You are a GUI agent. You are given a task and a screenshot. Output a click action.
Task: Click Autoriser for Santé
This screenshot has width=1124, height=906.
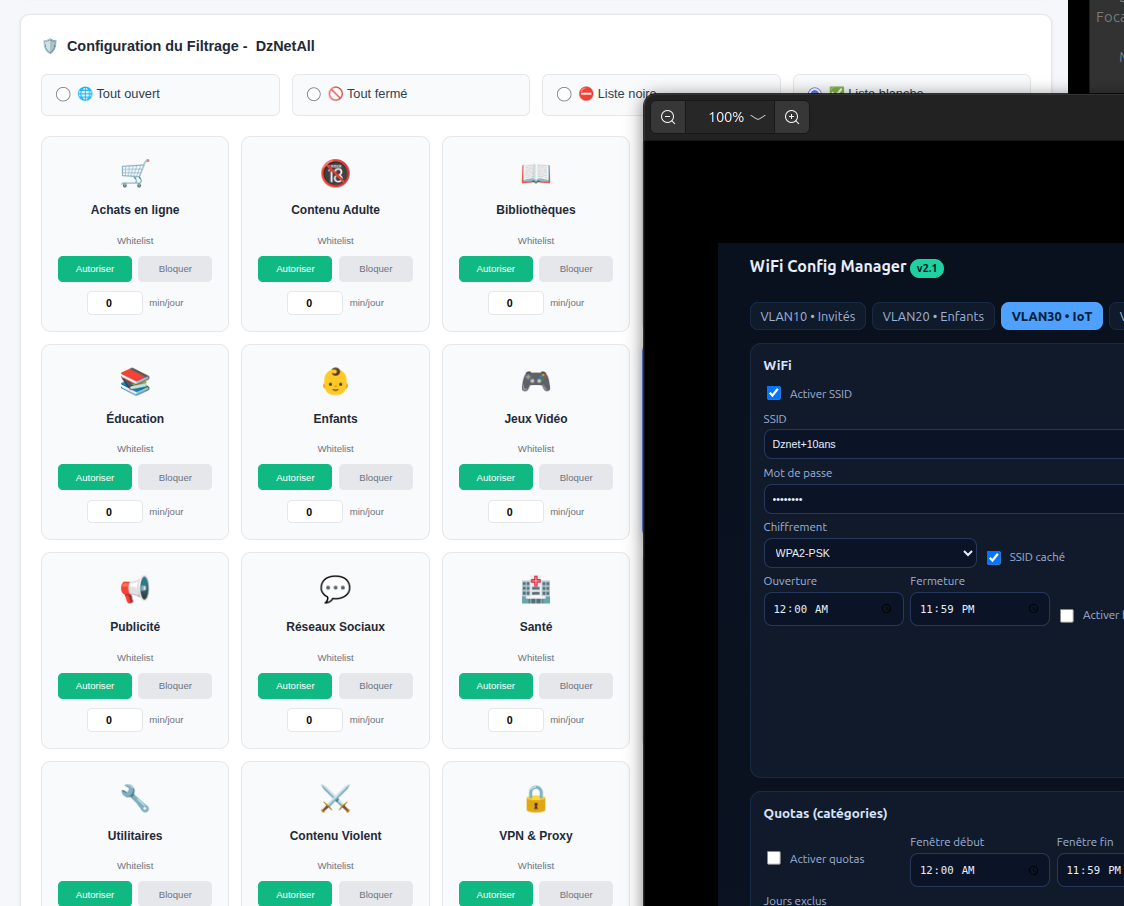point(496,686)
